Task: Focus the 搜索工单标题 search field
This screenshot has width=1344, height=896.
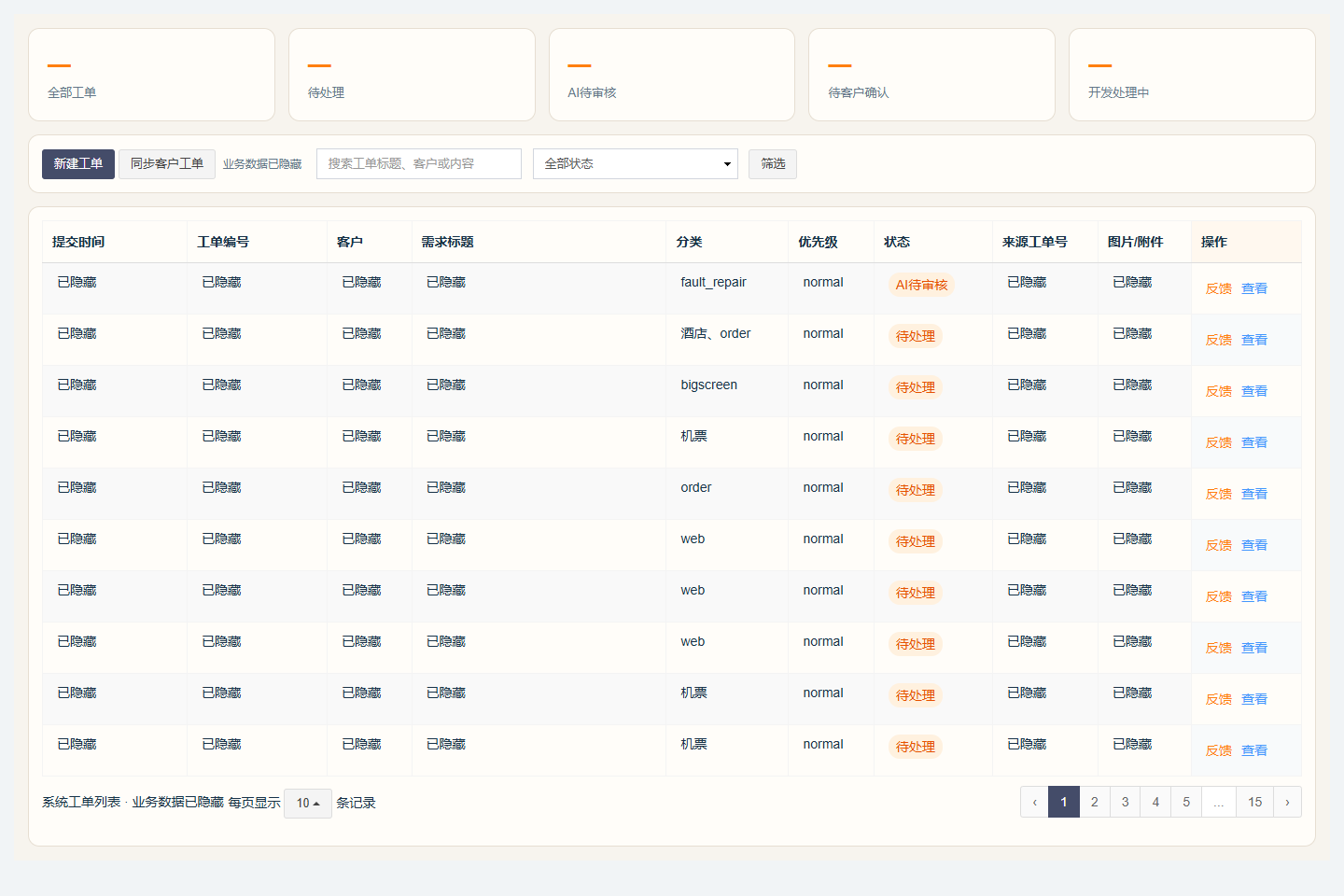Action: click(419, 163)
